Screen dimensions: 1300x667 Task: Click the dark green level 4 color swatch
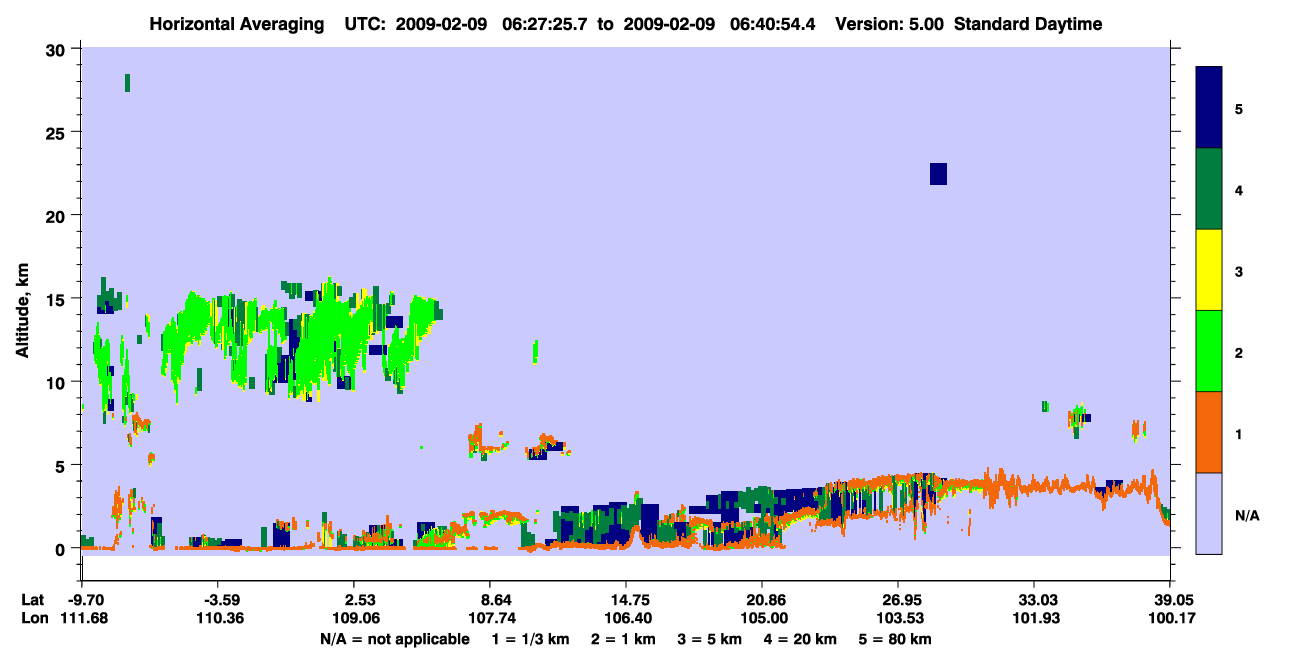click(1209, 189)
